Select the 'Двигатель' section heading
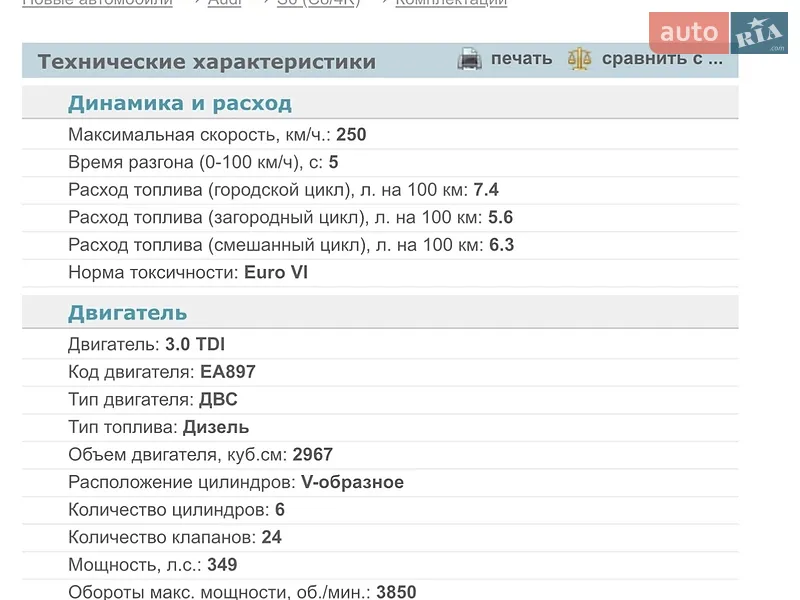Image resolution: width=800 pixels, height=600 pixels. 128,313
